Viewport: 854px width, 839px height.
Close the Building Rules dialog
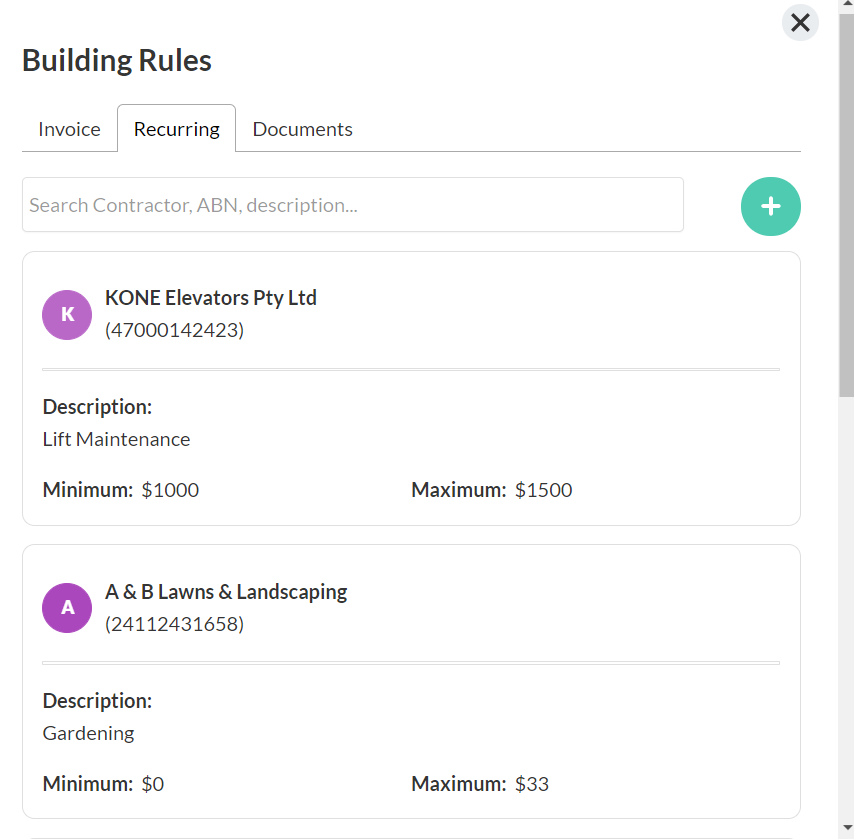click(x=800, y=23)
